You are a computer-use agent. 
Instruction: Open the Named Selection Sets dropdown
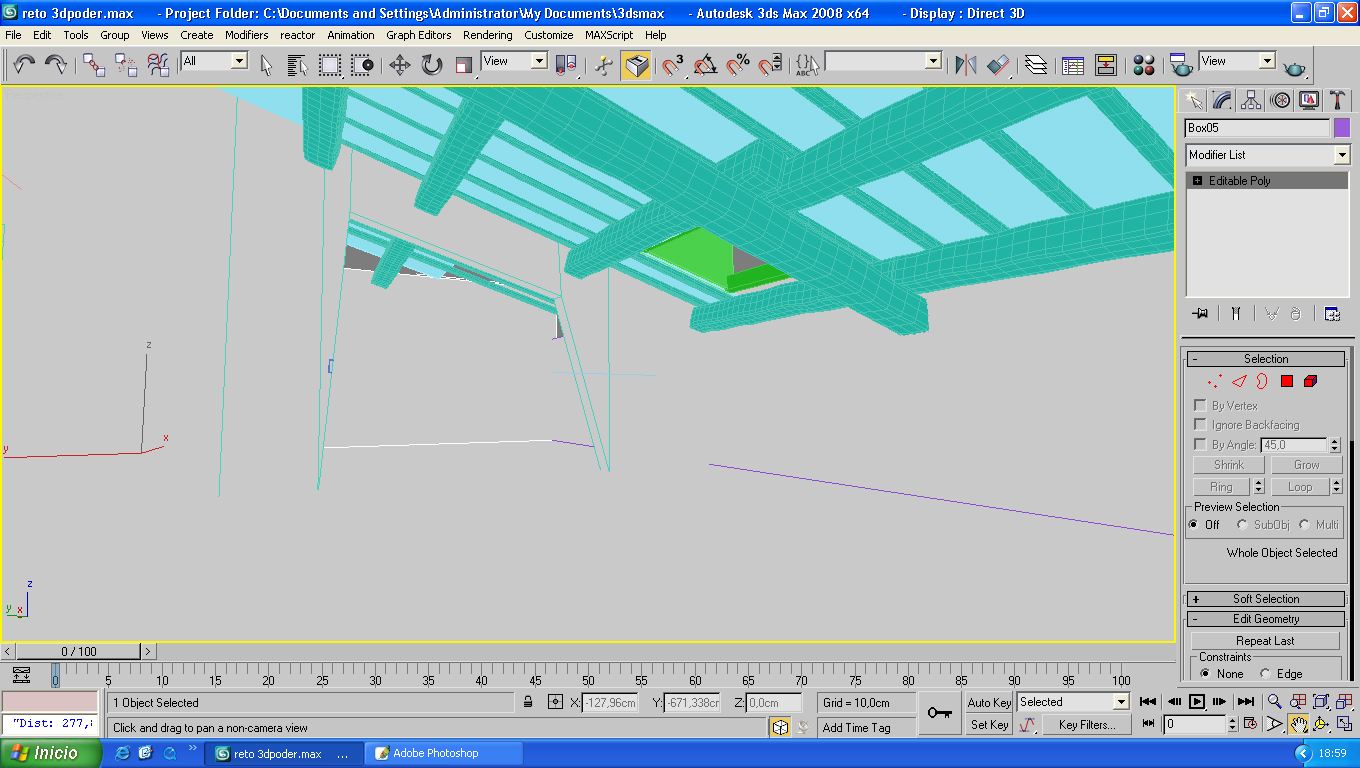[934, 61]
